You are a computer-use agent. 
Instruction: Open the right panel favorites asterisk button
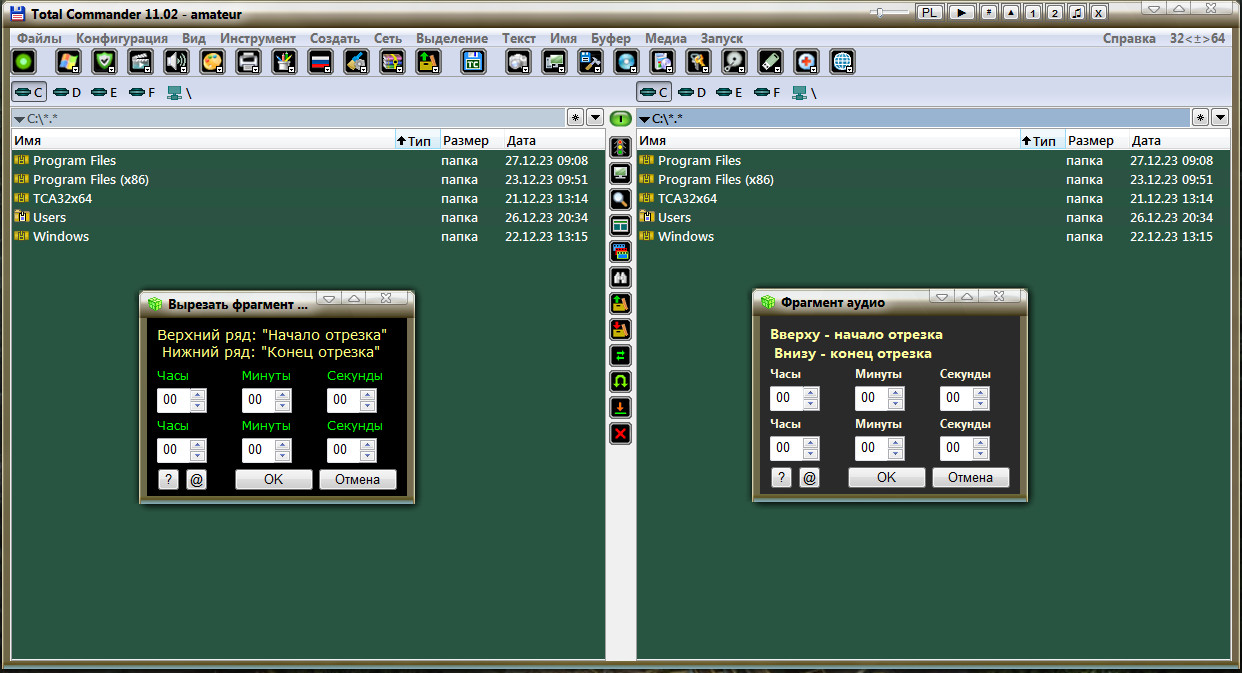(1200, 118)
